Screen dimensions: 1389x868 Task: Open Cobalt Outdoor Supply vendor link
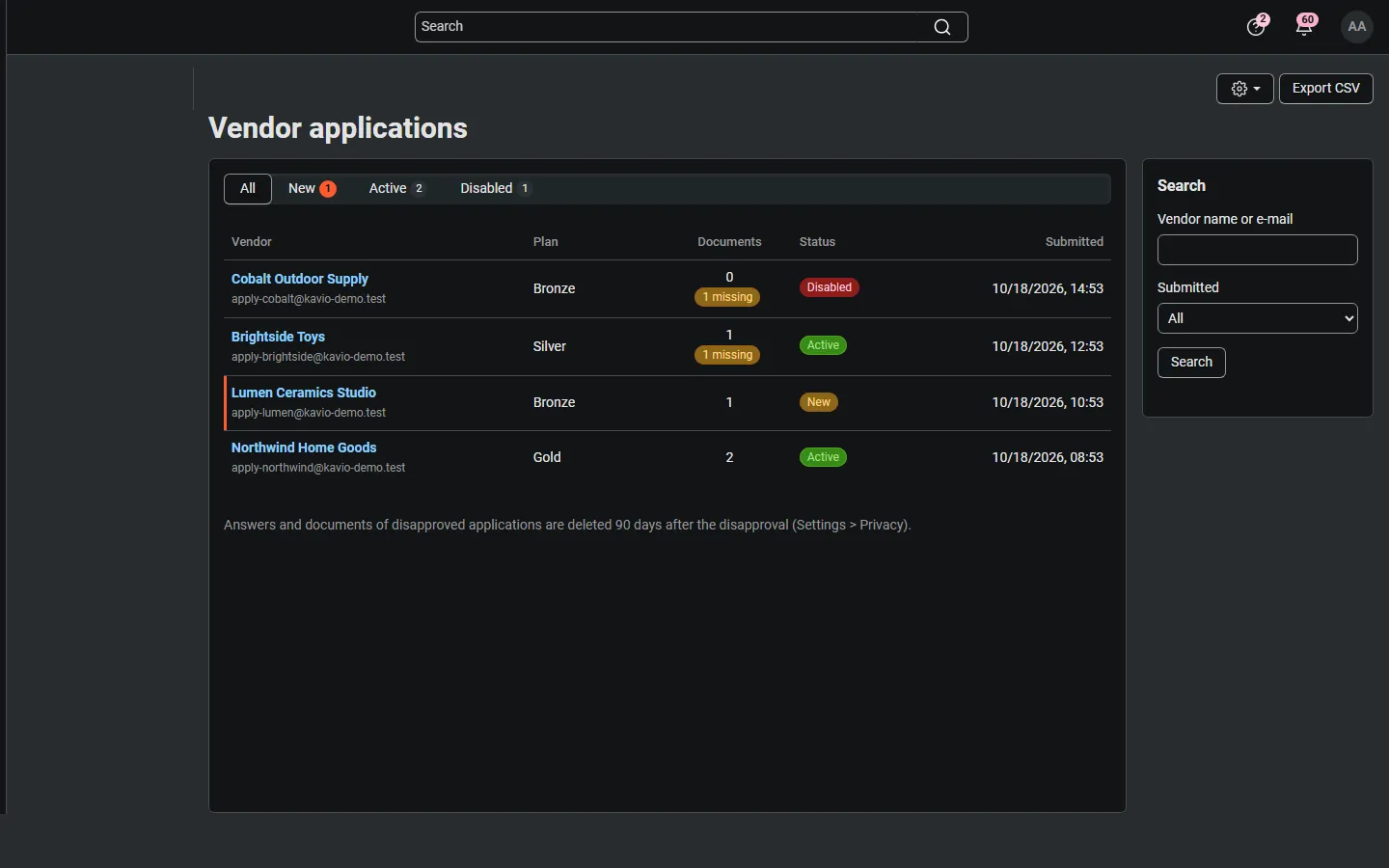pos(300,279)
